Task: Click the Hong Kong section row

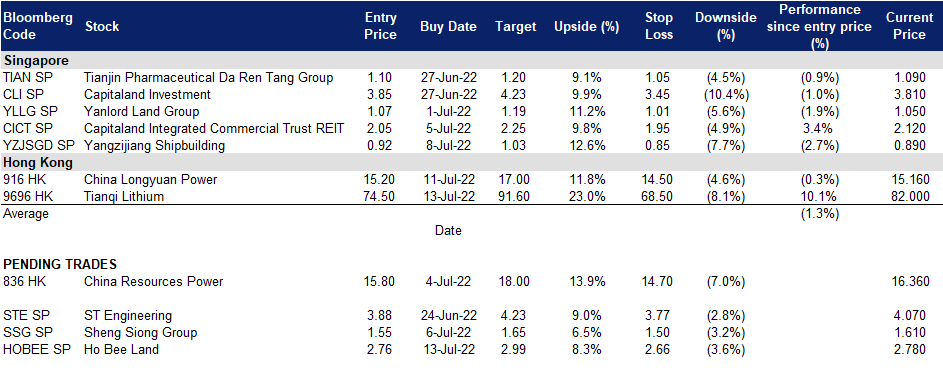Action: pyautogui.click(x=472, y=162)
